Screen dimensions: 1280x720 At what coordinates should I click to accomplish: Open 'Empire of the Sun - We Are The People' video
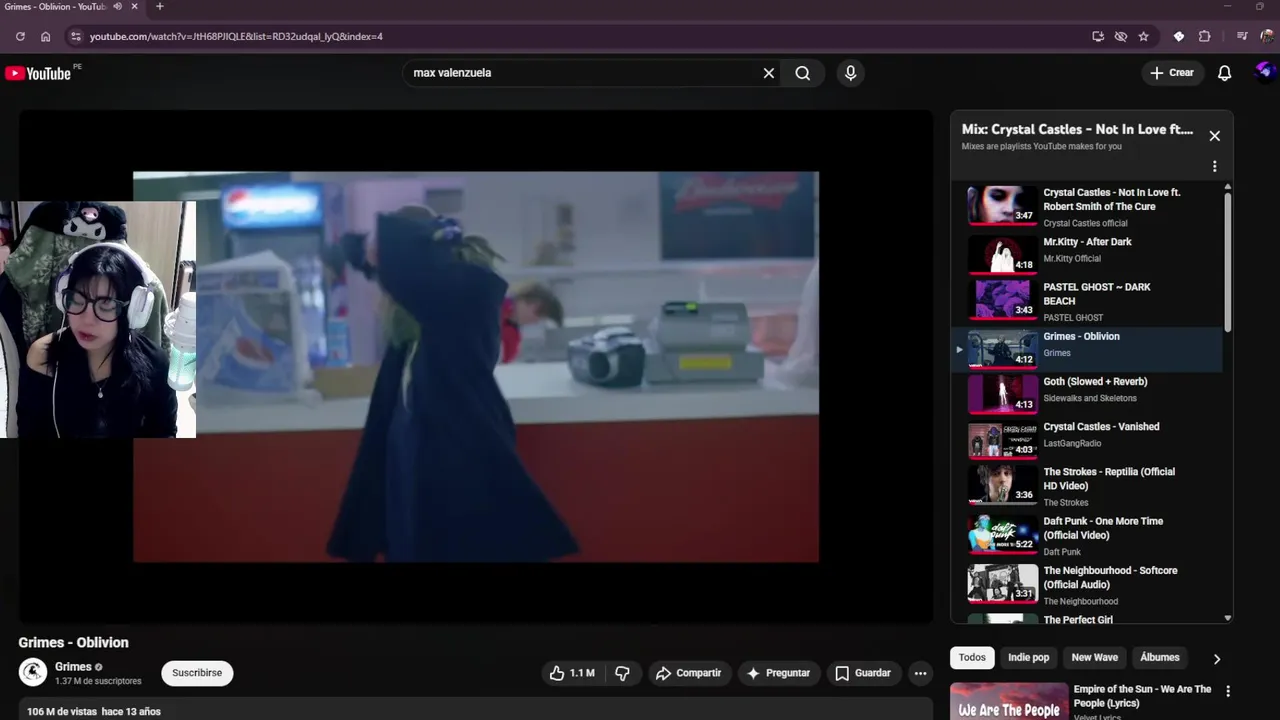click(x=1142, y=695)
